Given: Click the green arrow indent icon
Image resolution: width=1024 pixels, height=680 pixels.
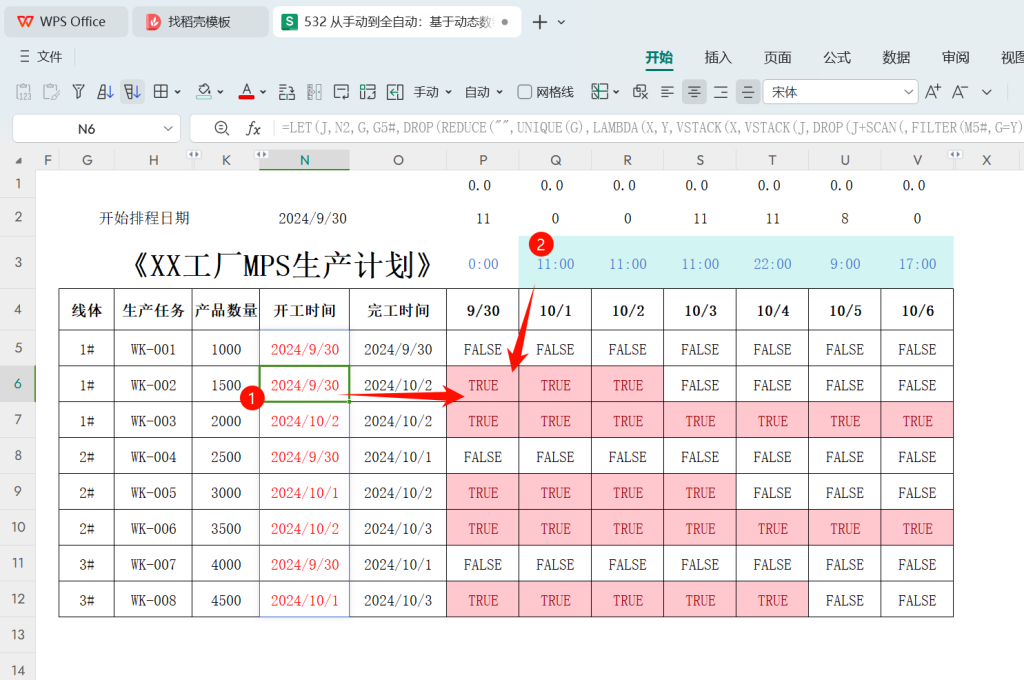Looking at the screenshot, I should click(395, 92).
